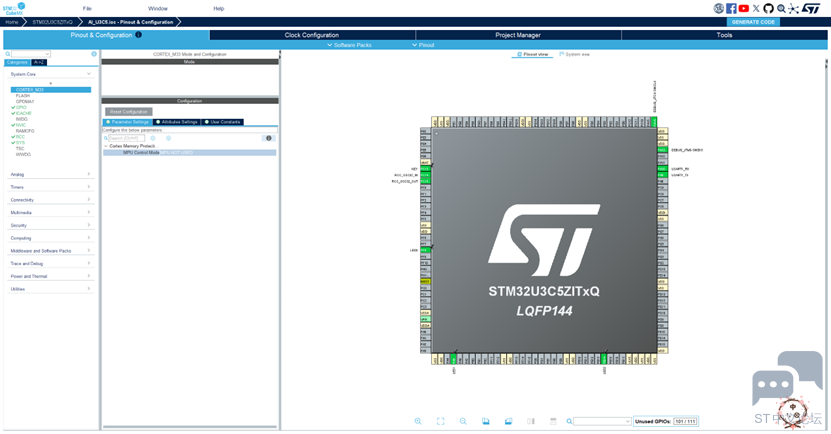Switch to the A->Z tab

pos(39,62)
